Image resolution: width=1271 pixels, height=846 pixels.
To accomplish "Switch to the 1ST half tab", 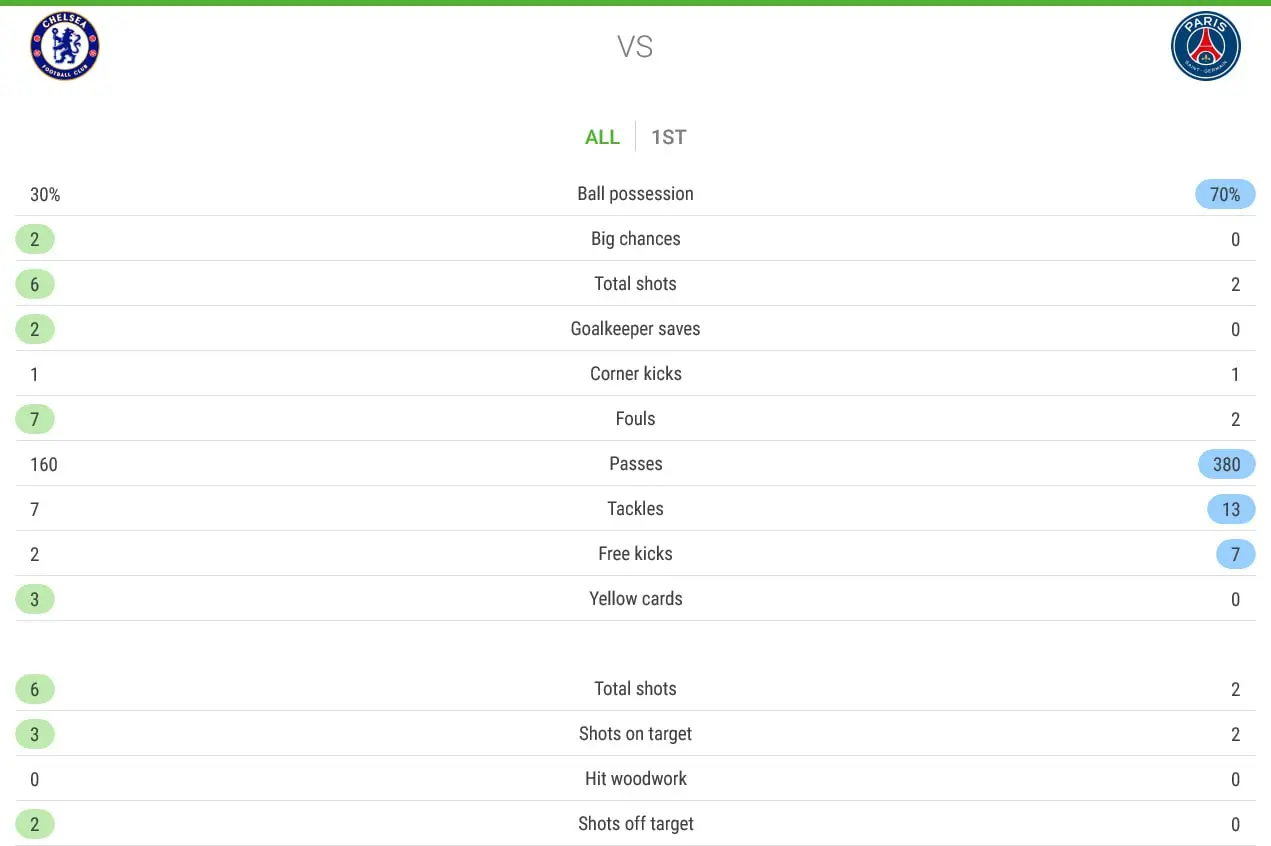I will [668, 137].
